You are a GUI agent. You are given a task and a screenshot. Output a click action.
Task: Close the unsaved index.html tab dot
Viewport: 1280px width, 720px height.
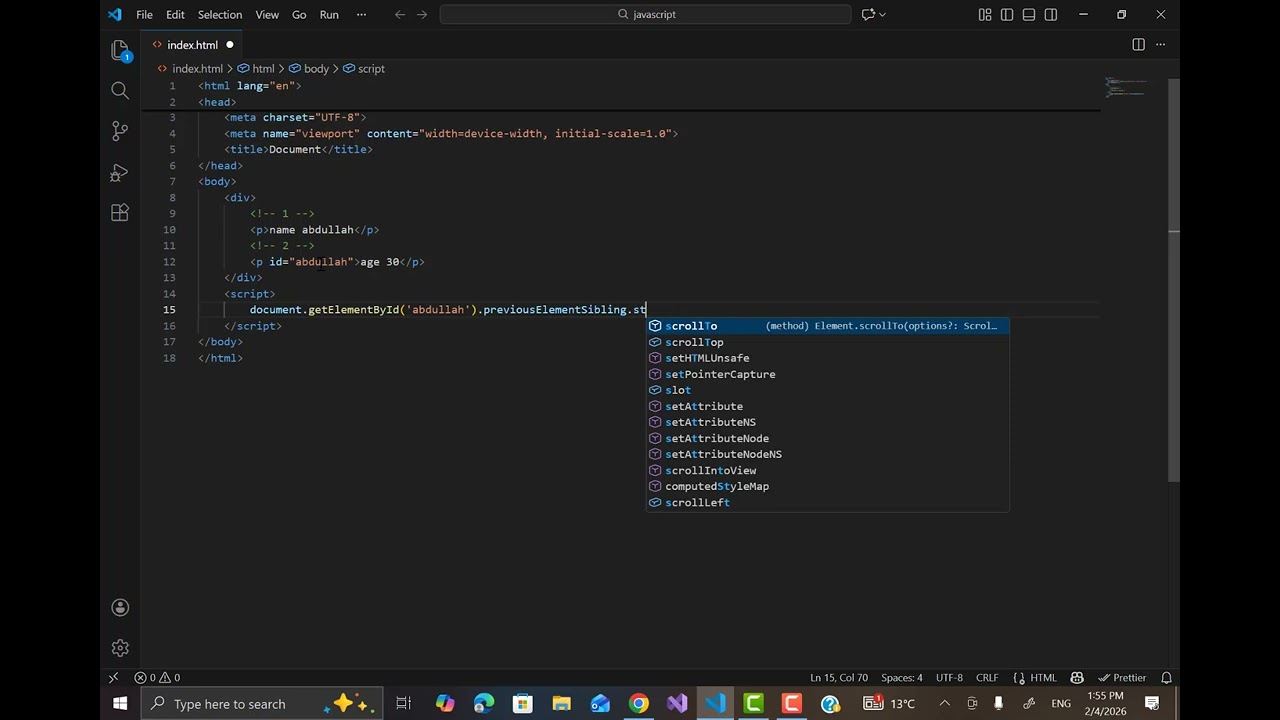[229, 44]
